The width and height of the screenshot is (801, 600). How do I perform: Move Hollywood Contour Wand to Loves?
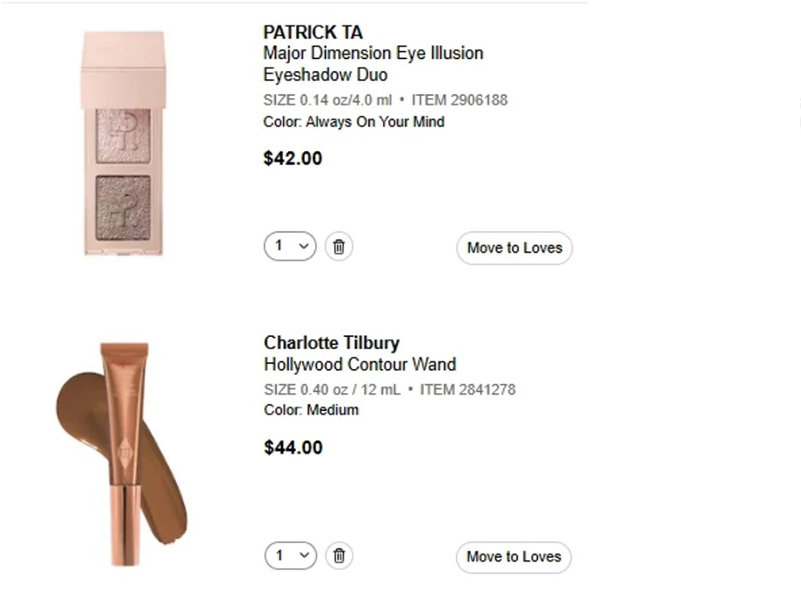click(x=514, y=557)
